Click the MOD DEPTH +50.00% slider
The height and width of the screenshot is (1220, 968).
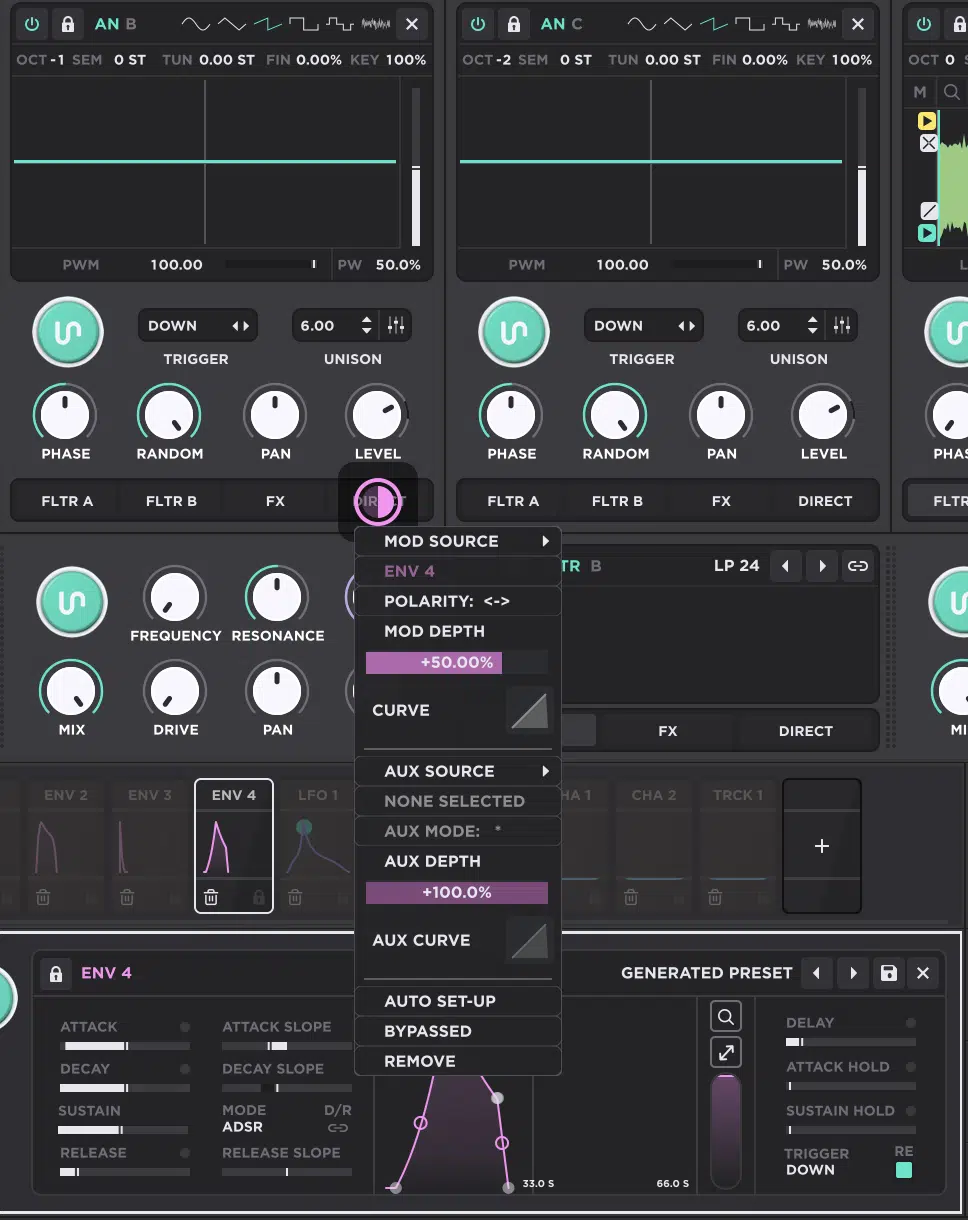tap(434, 662)
